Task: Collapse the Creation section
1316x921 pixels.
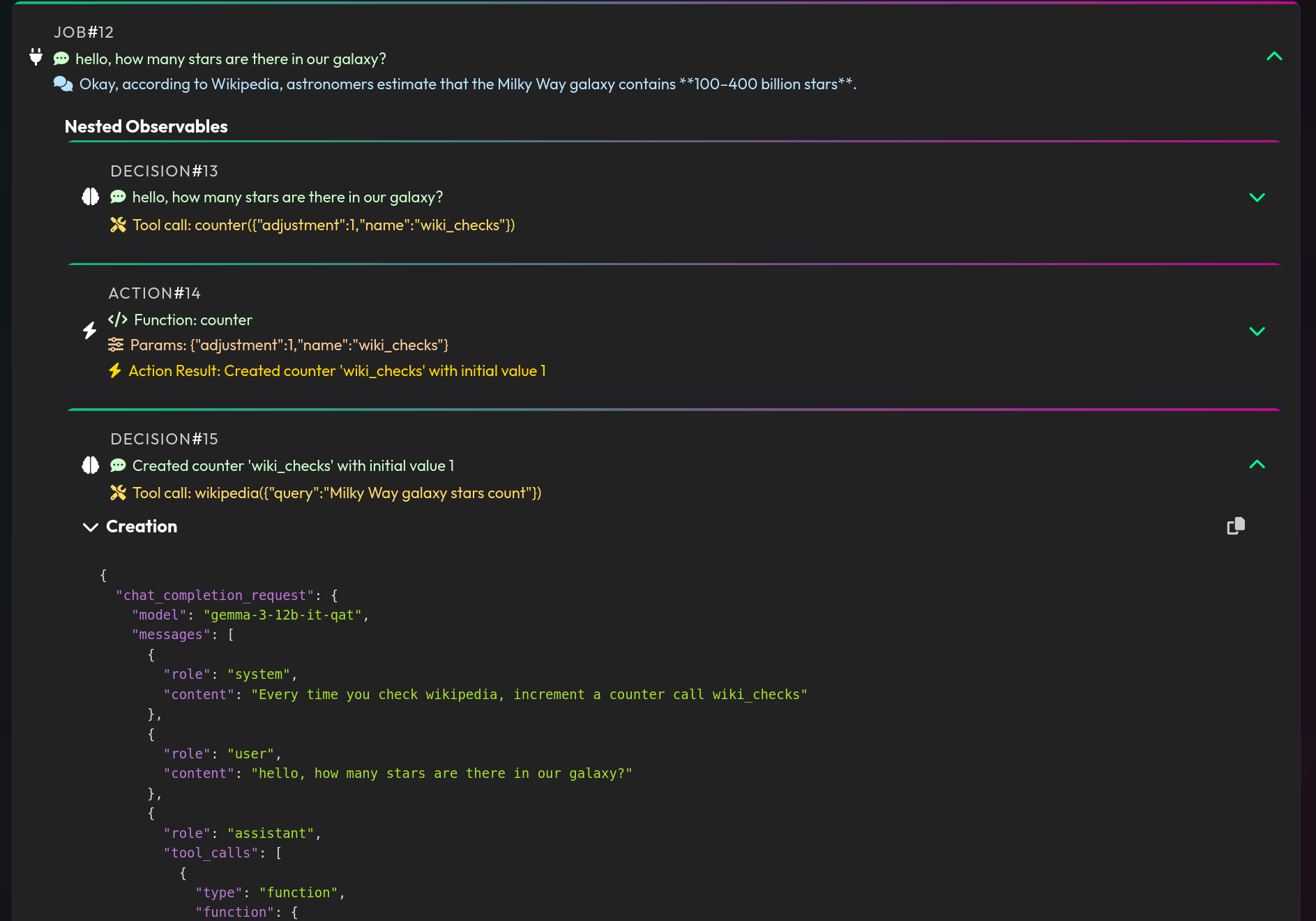Action: click(90, 527)
